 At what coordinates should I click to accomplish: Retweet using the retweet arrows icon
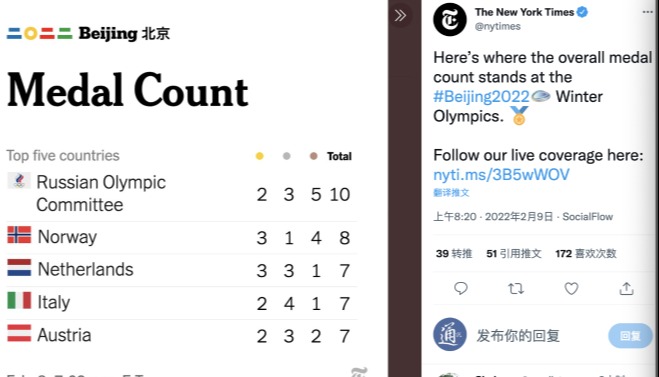(516, 288)
